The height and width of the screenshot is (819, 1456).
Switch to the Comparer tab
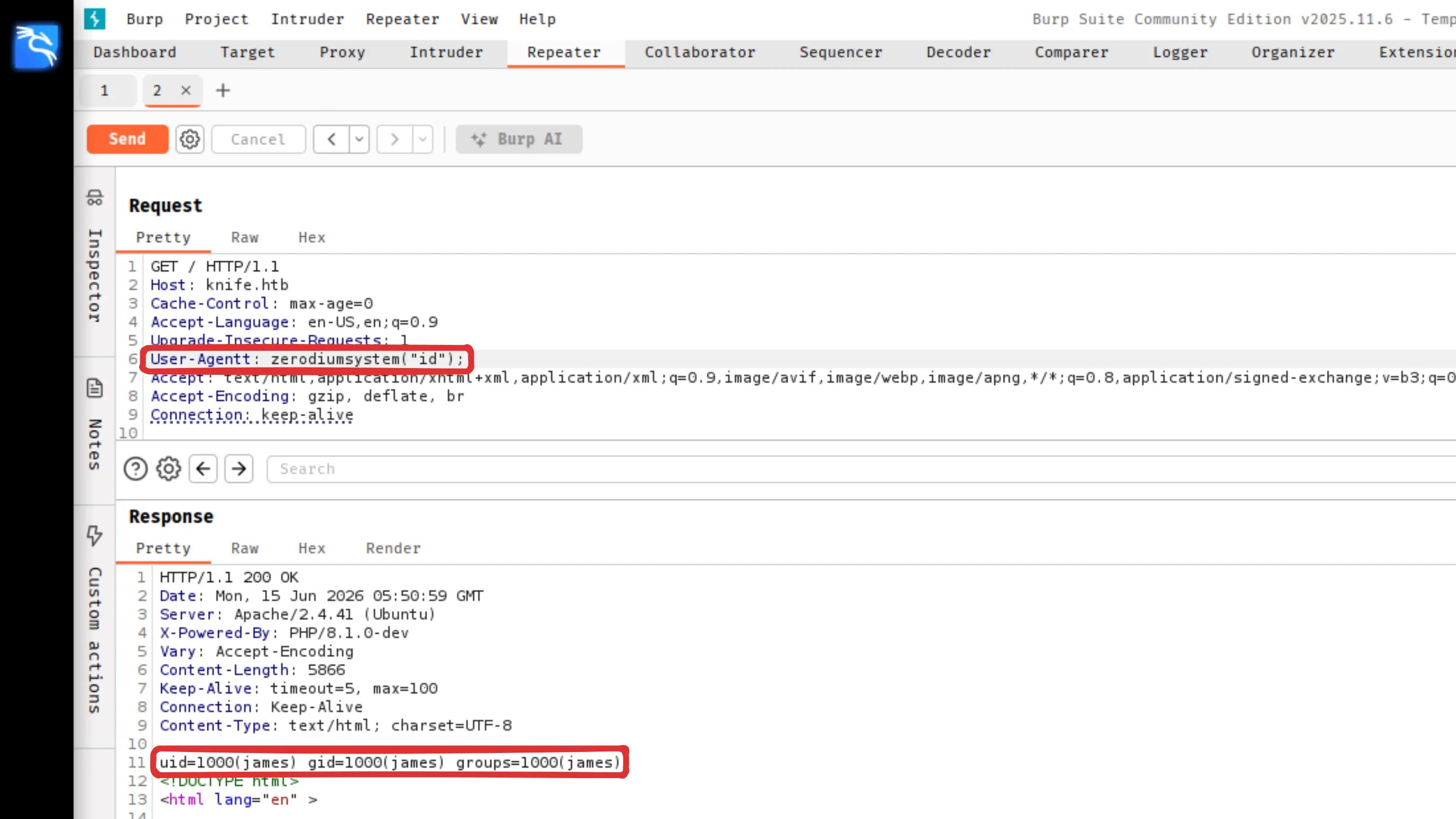pyautogui.click(x=1071, y=53)
